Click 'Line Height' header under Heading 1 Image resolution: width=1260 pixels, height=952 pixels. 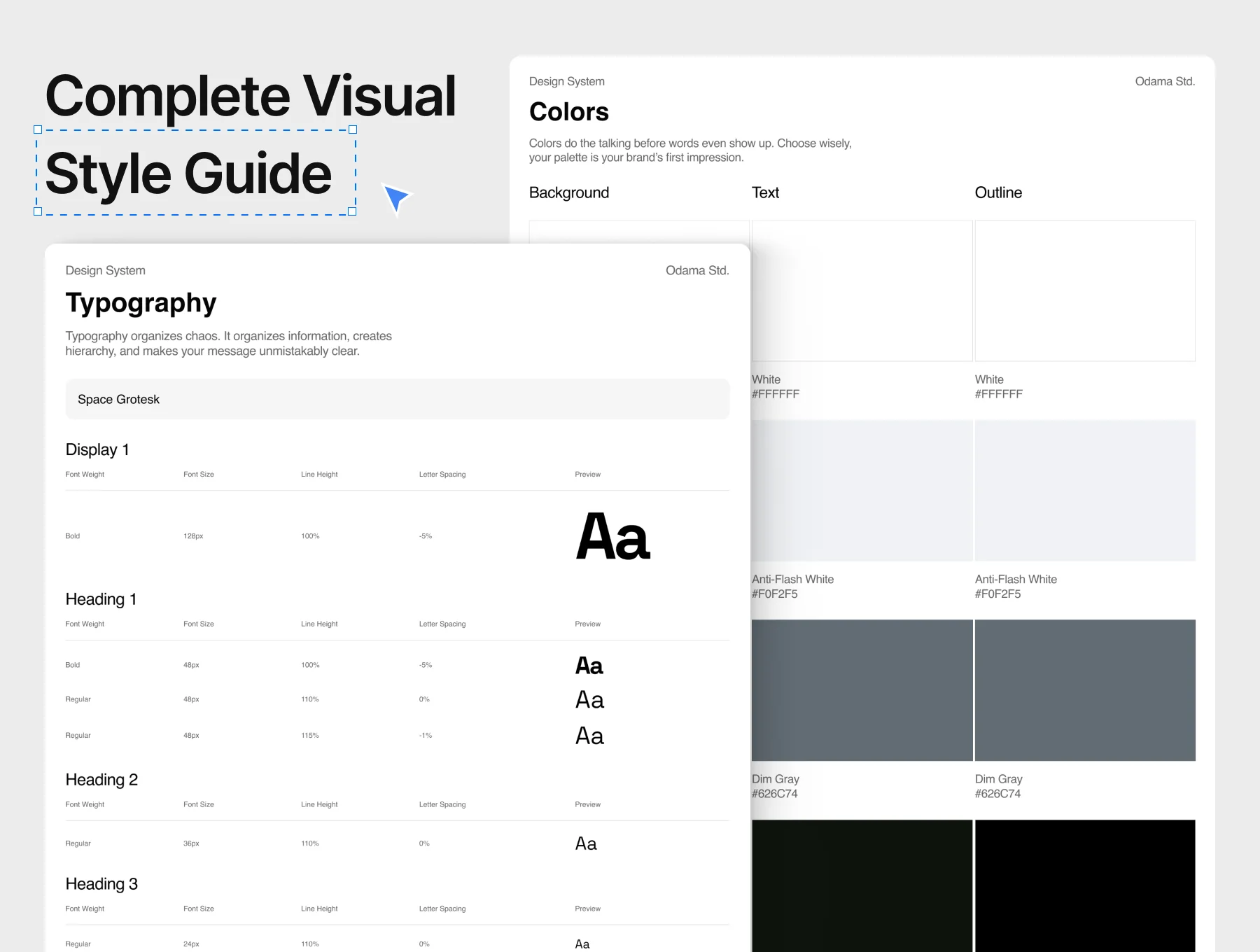pos(319,624)
